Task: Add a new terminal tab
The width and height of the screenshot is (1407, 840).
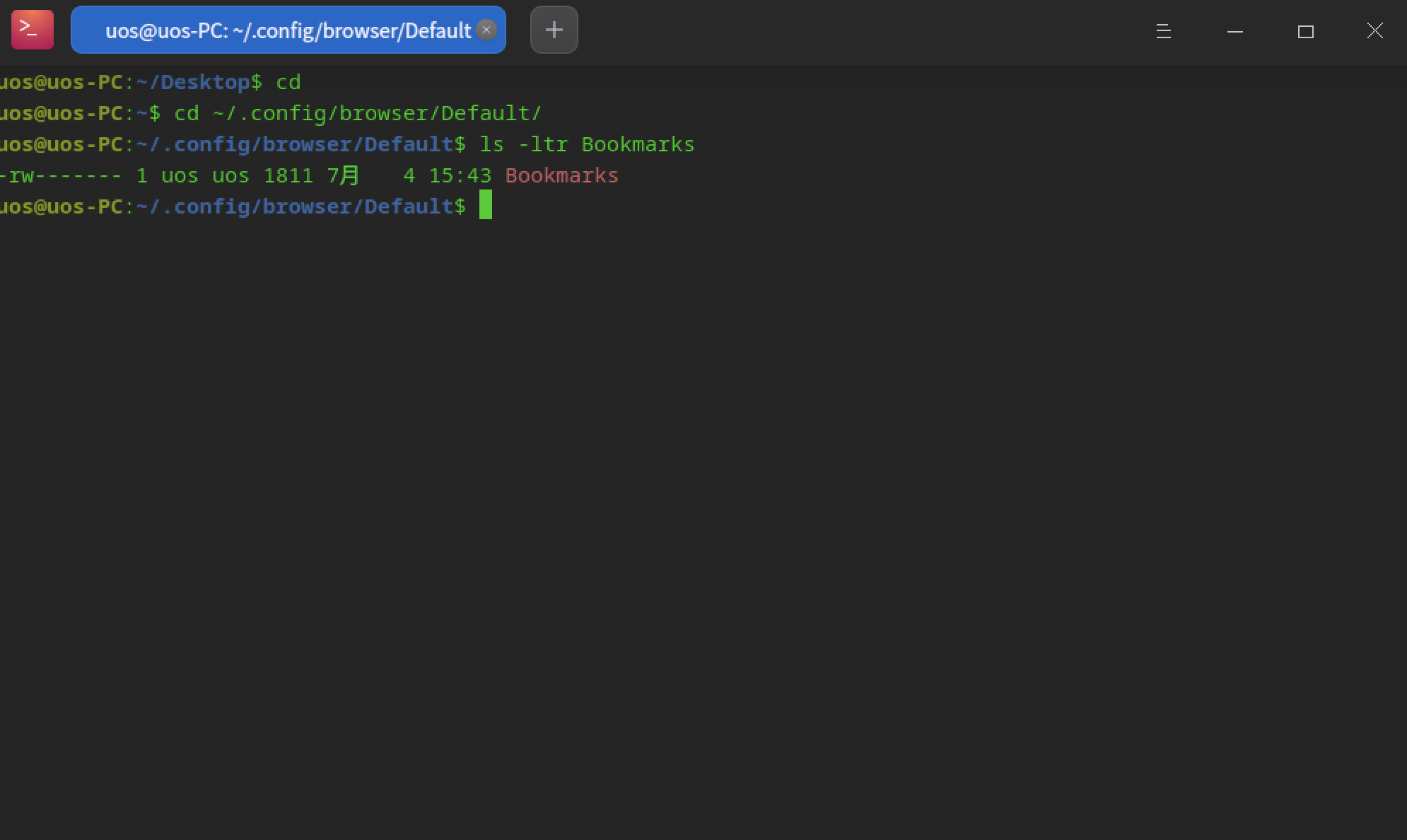Action: [x=554, y=30]
